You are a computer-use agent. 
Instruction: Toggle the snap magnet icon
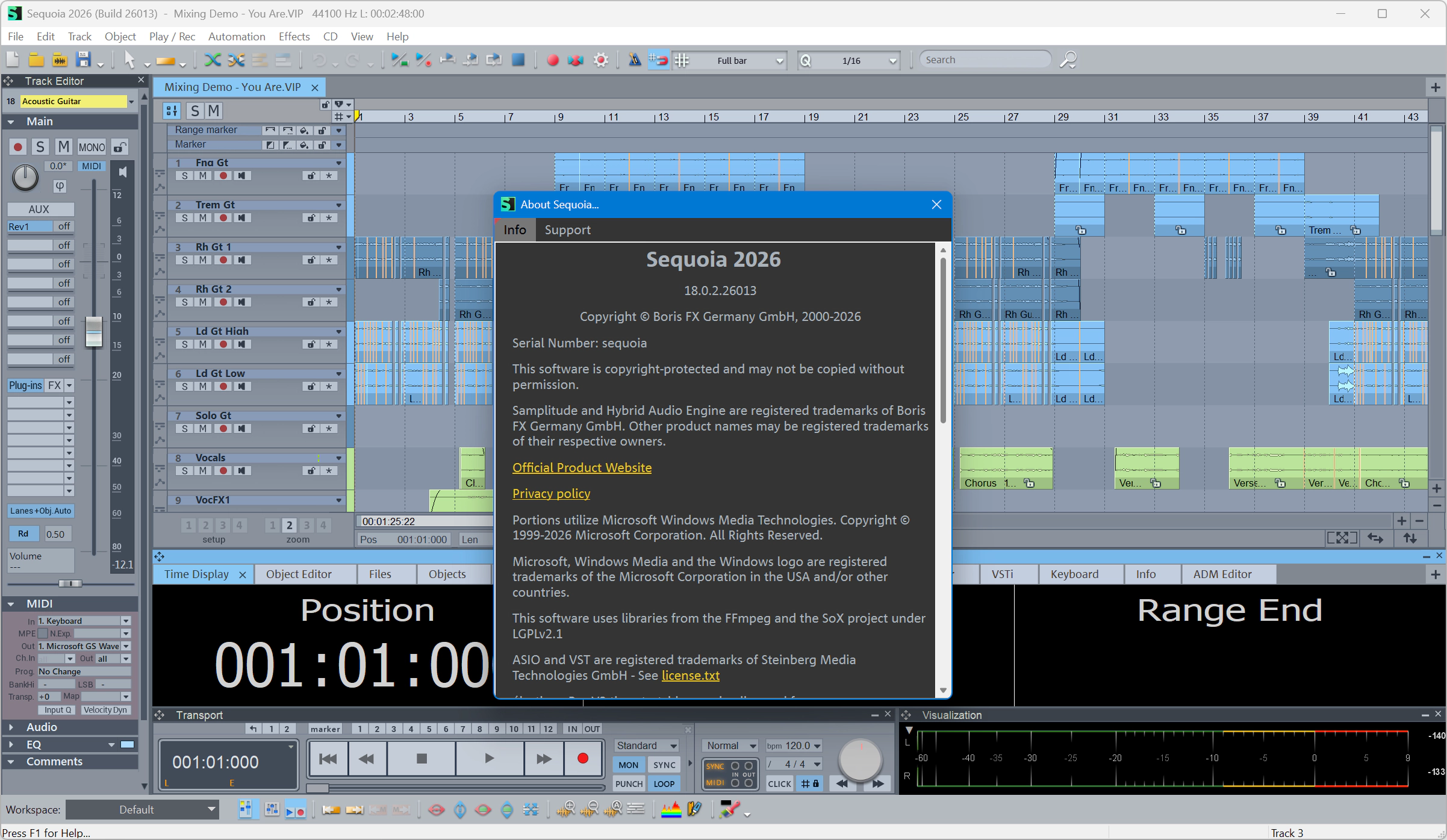coord(658,60)
